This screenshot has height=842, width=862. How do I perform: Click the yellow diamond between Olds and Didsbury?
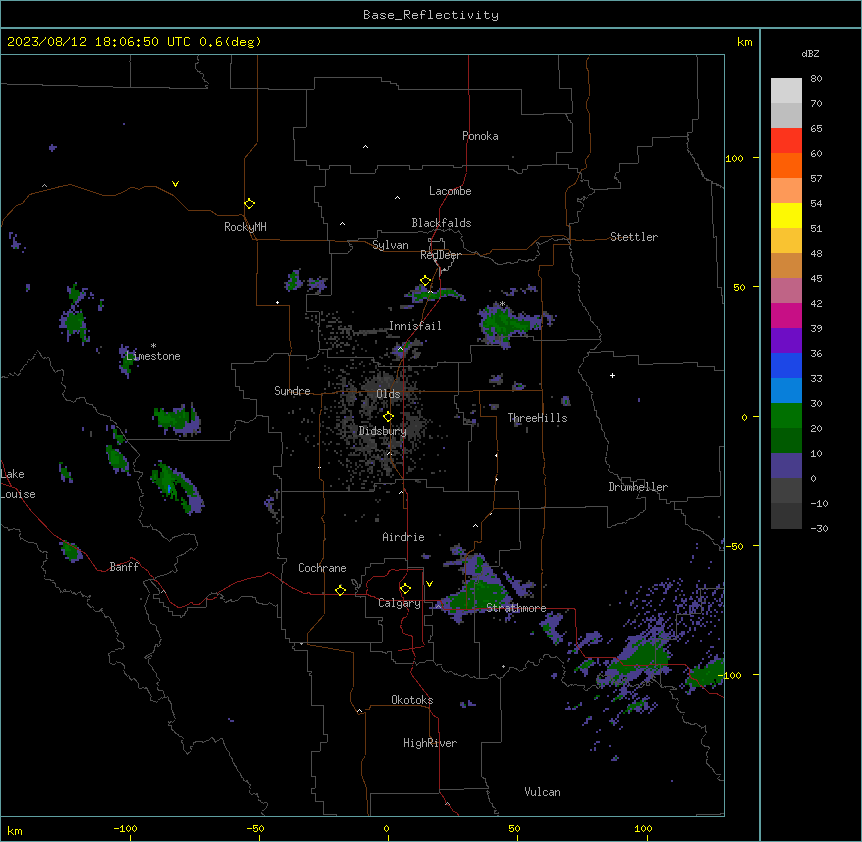388,417
